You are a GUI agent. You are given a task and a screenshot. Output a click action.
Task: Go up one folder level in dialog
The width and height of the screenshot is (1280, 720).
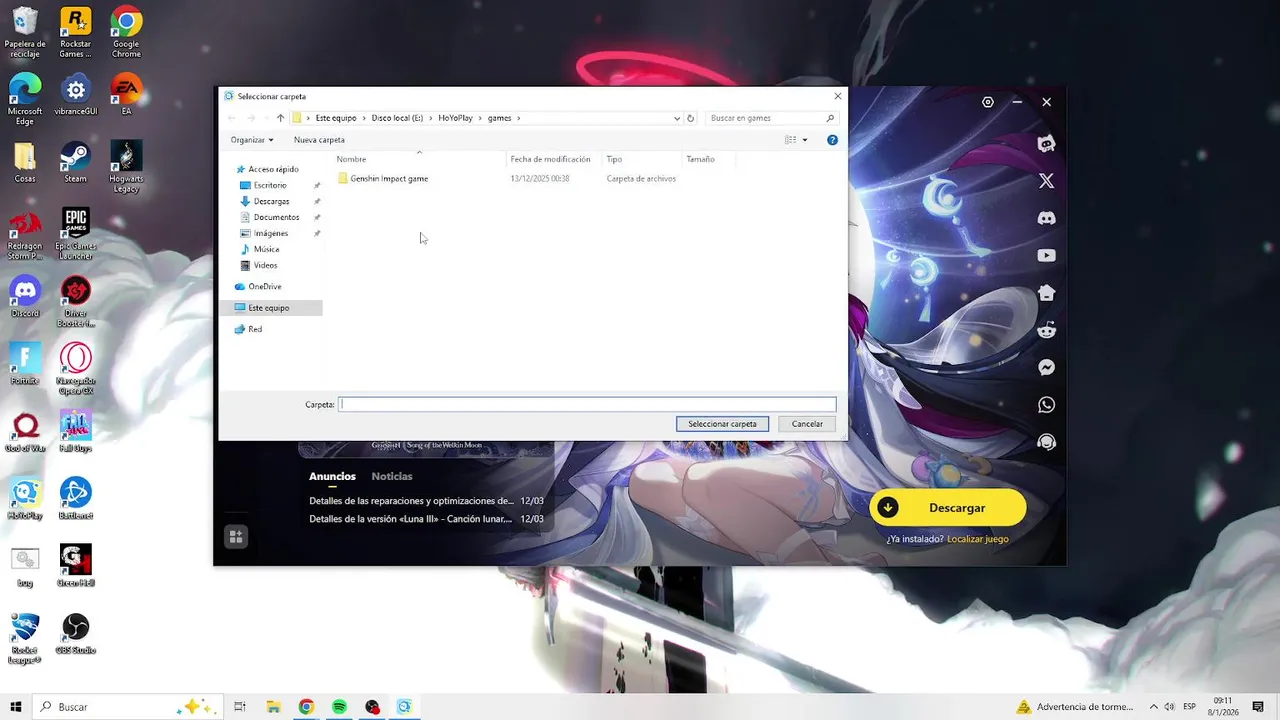pos(280,118)
